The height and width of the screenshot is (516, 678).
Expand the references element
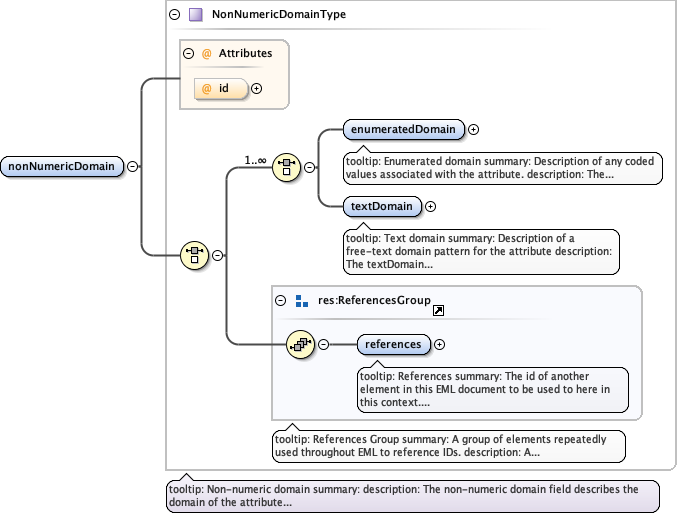click(x=439, y=344)
